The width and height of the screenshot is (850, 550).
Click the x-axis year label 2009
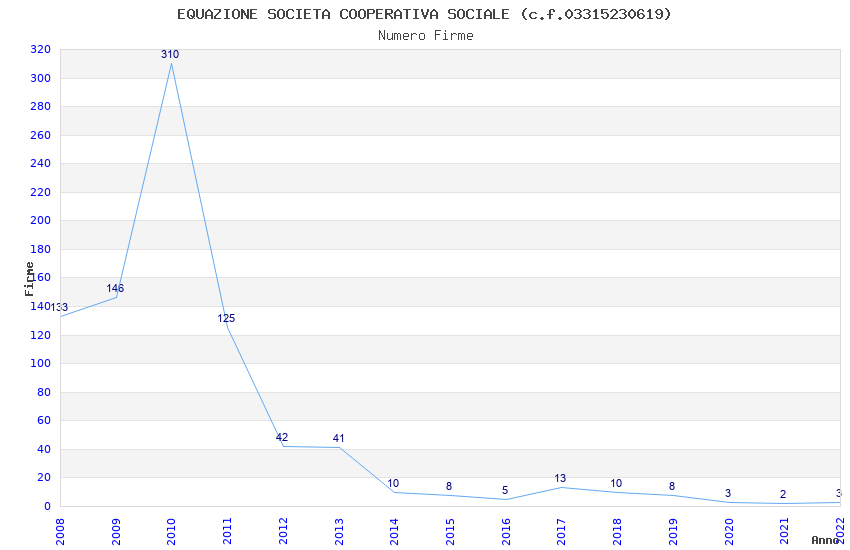pyautogui.click(x=116, y=531)
